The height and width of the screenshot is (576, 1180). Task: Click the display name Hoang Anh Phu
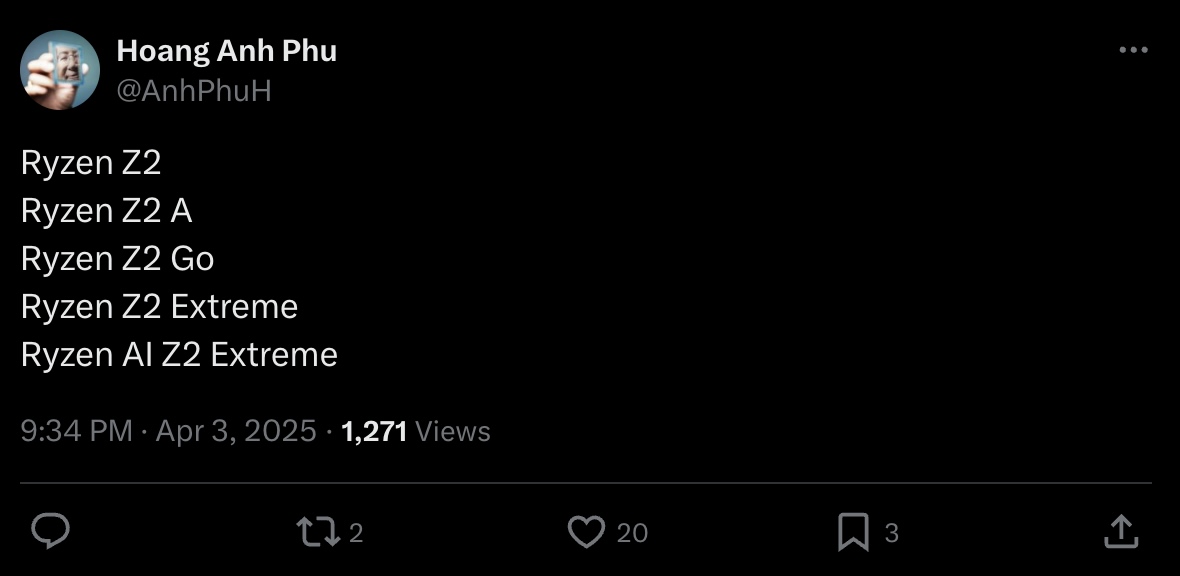coord(227,51)
